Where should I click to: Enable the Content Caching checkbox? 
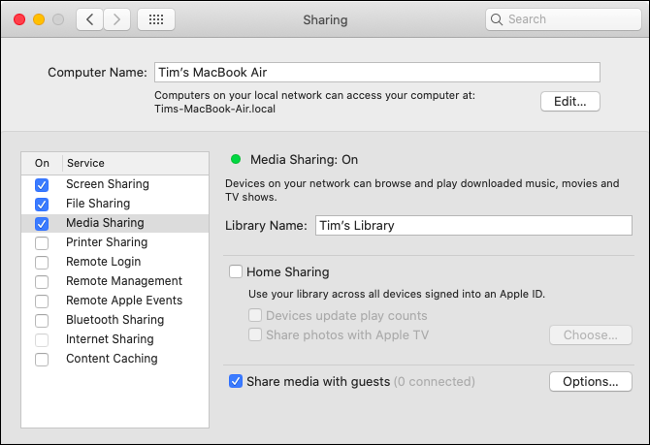42,359
